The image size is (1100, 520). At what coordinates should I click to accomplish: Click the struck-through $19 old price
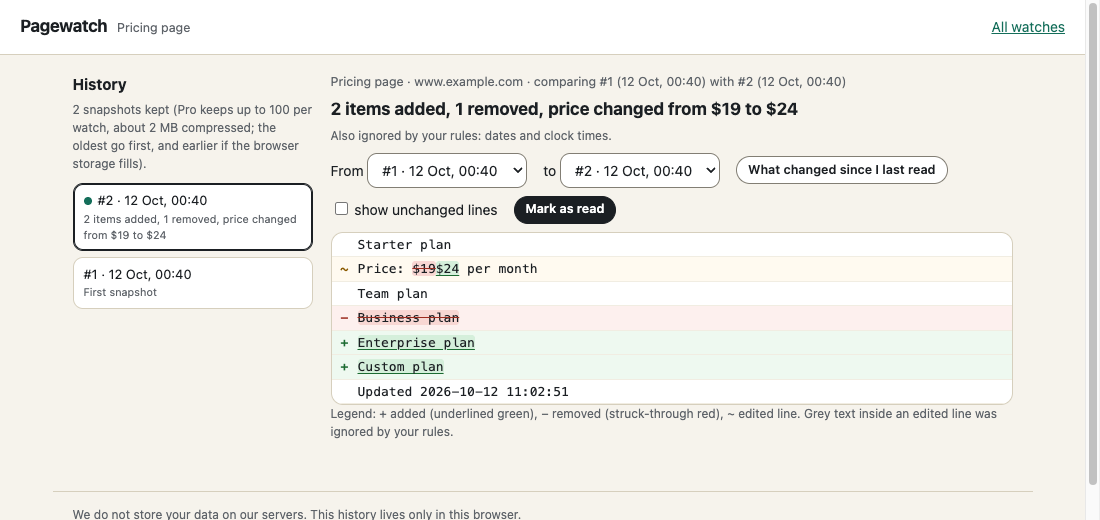tap(424, 269)
